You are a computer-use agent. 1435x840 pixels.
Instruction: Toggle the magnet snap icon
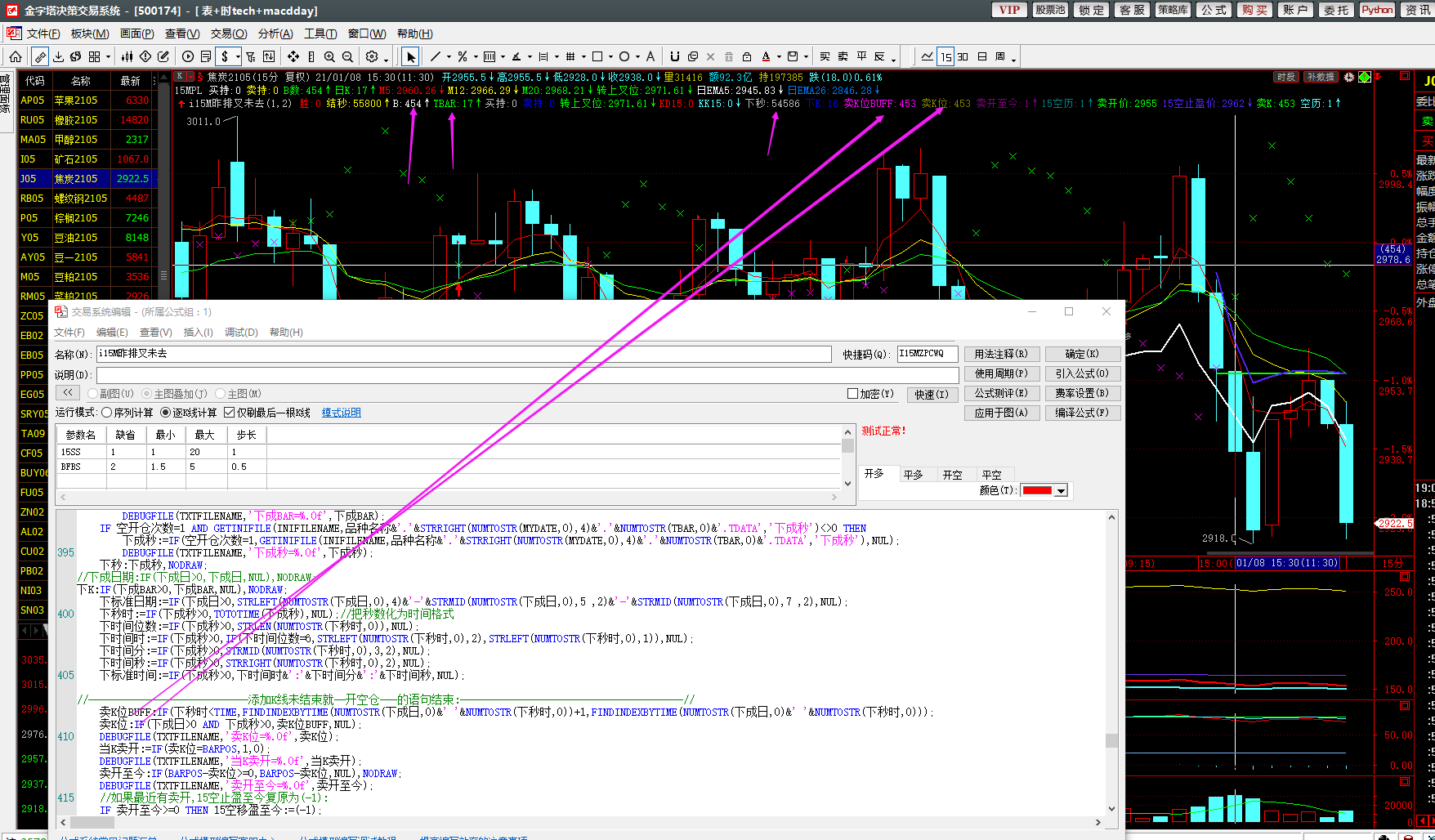coord(675,56)
